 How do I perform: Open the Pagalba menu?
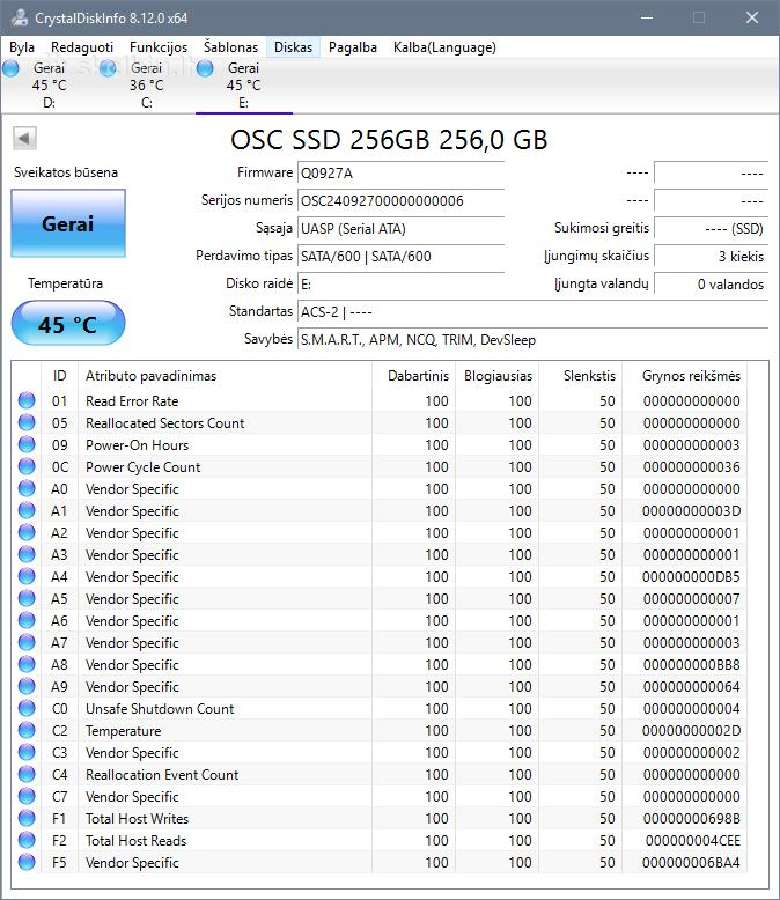click(x=352, y=47)
